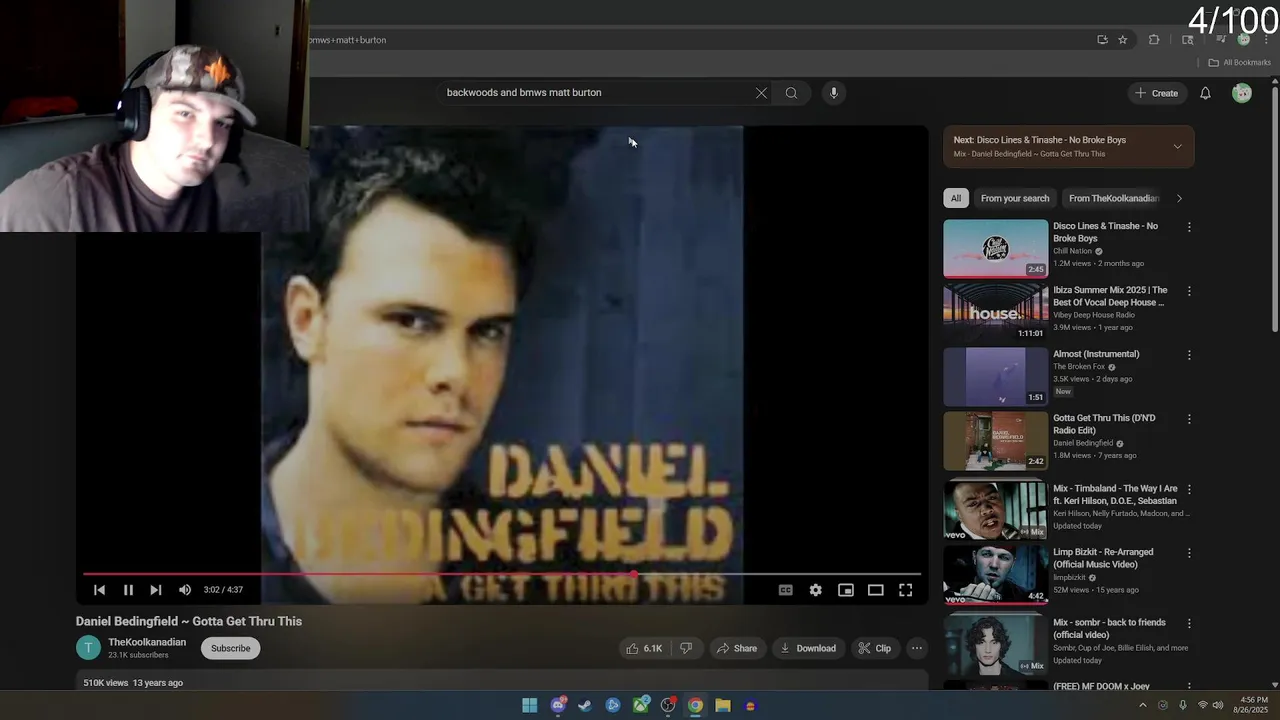Play Almost (Instrumental) thumbnail

click(x=995, y=377)
